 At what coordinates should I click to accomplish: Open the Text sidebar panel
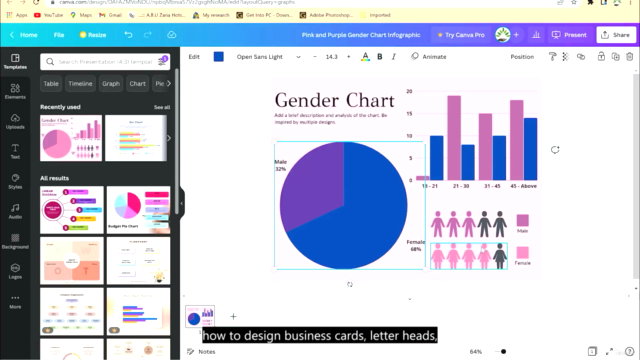pos(15,151)
